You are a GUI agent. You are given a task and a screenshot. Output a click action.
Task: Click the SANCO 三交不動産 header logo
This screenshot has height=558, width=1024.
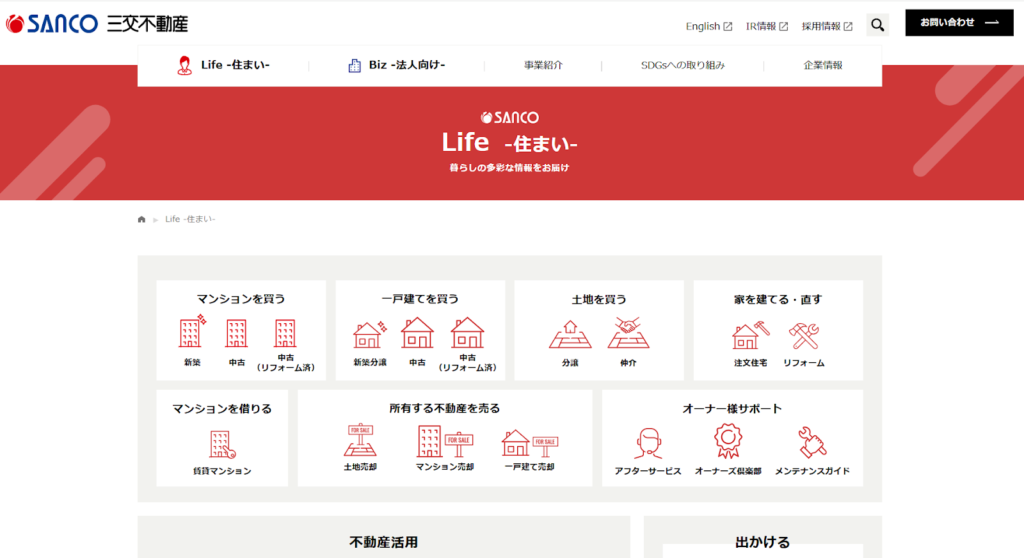click(97, 24)
